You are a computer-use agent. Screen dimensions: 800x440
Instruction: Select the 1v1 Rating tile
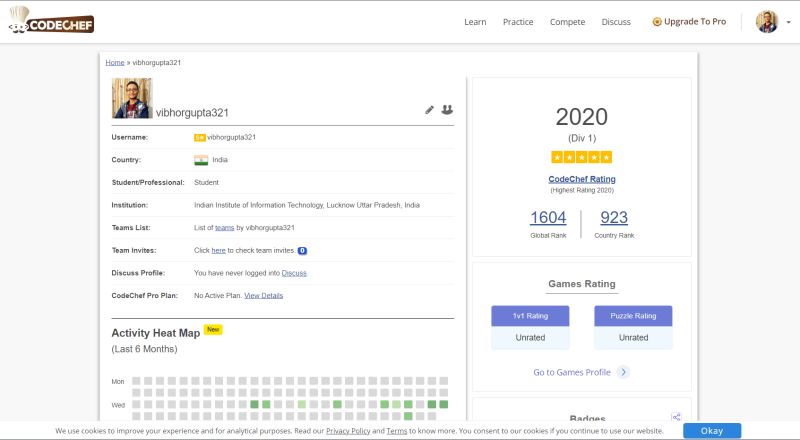(x=530, y=316)
